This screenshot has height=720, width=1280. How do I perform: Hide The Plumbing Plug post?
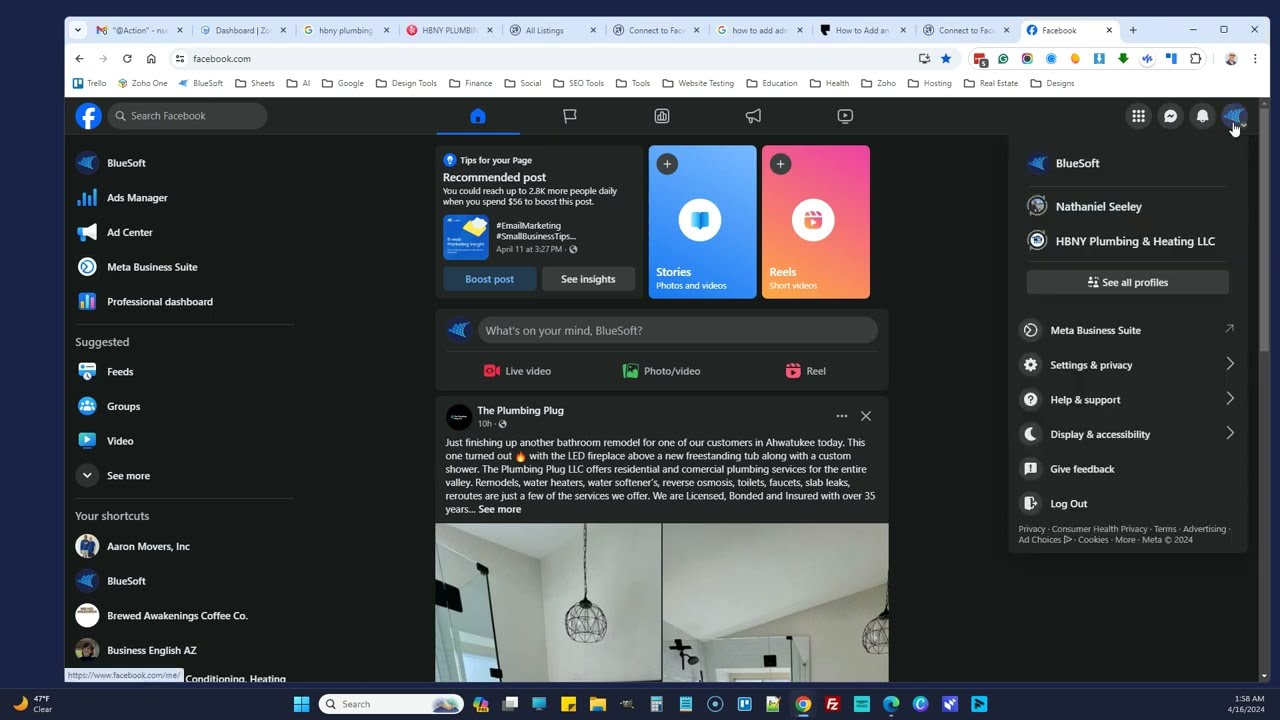coord(866,416)
